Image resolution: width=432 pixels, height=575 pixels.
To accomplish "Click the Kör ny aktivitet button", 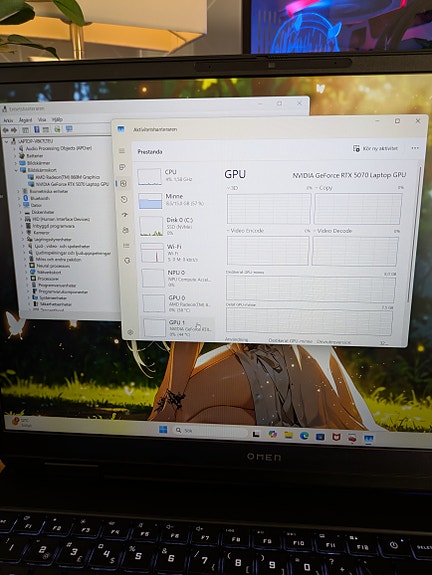I will pyautogui.click(x=376, y=149).
